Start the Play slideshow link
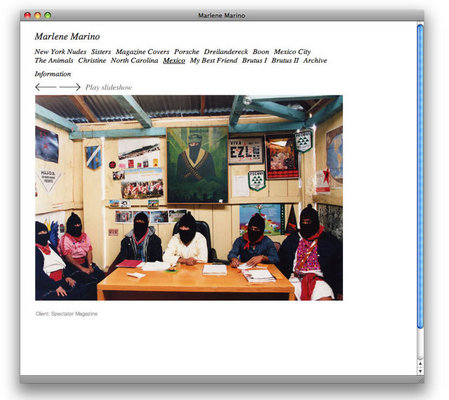The width and height of the screenshot is (449, 400). (x=109, y=87)
